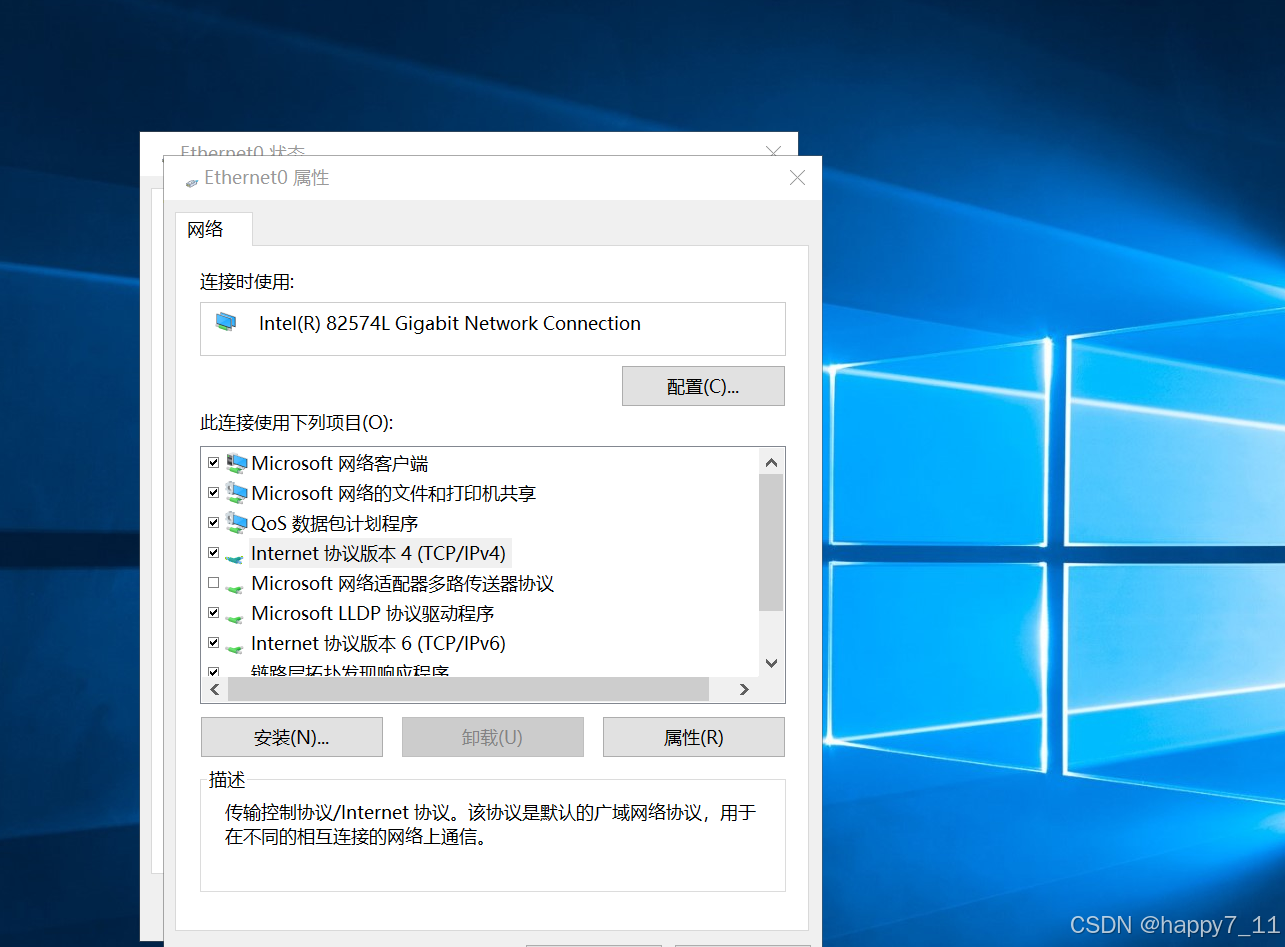Select Internet 协议版本 6 (TCP/IPv6) text
Screen dimensions: 1285x947
point(378,643)
